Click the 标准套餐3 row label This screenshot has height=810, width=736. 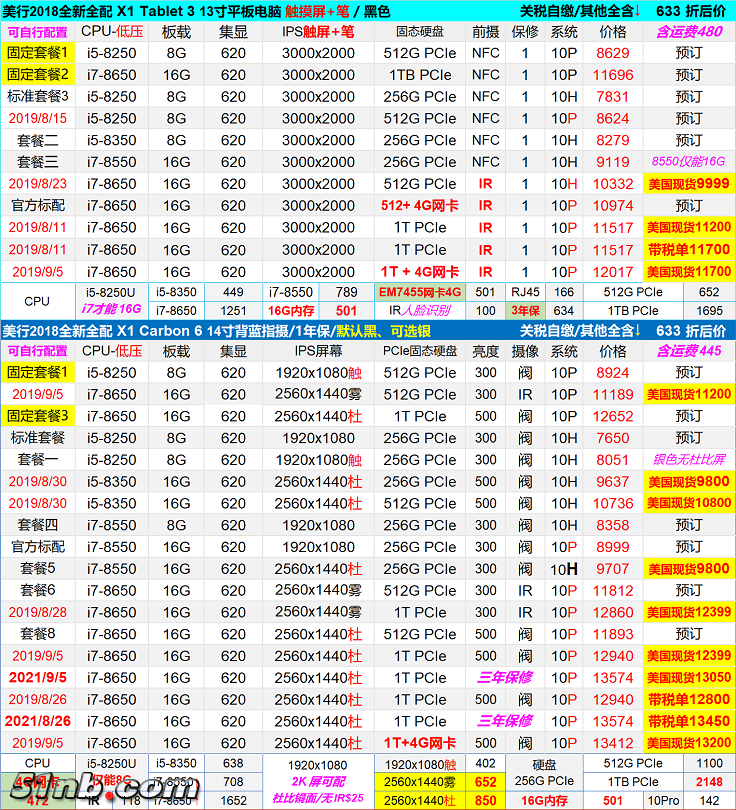point(39,96)
